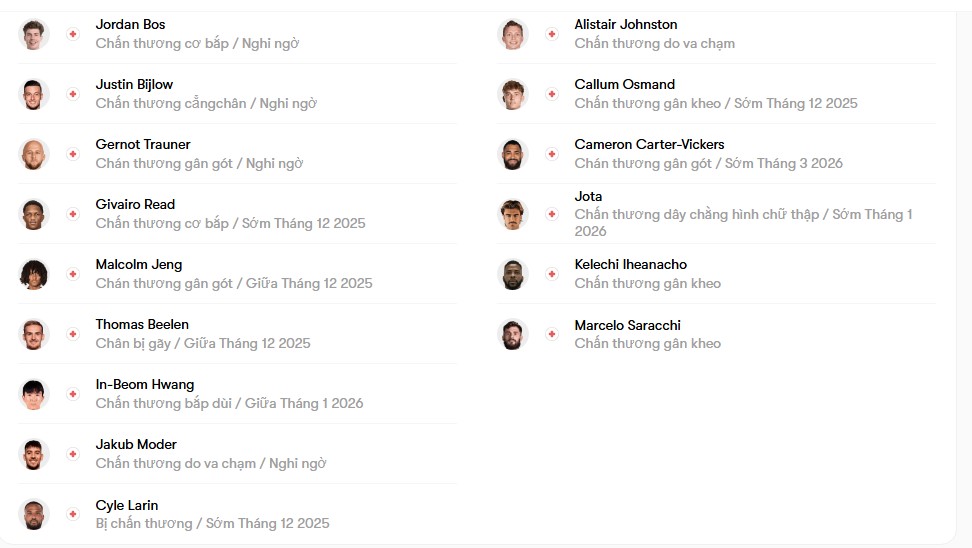972x548 pixels.
Task: Click the Jordan Bos name link
Action: pos(130,24)
